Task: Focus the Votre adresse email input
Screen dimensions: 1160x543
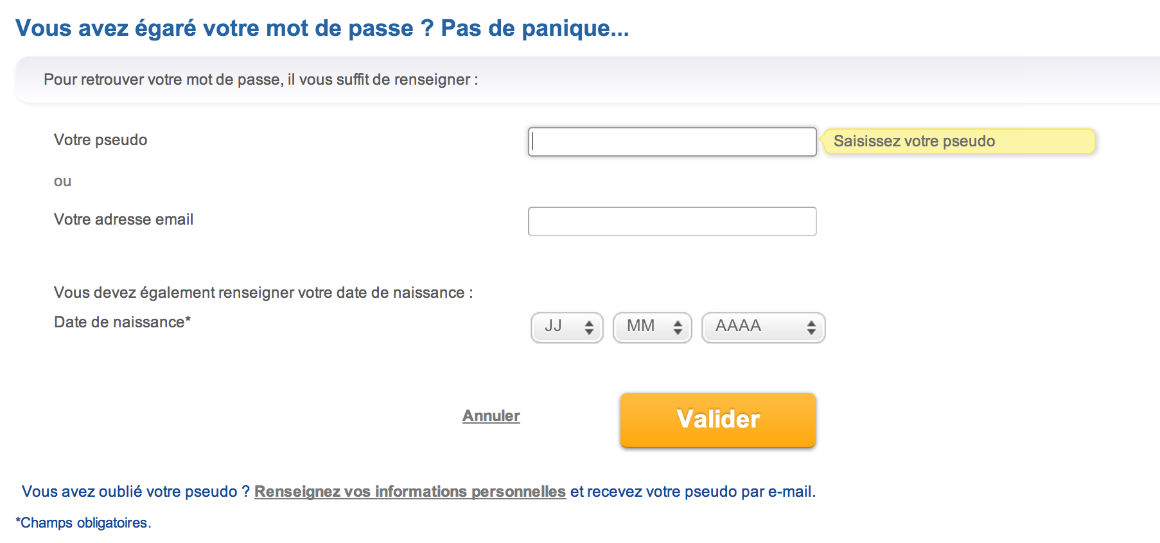Action: (x=672, y=221)
